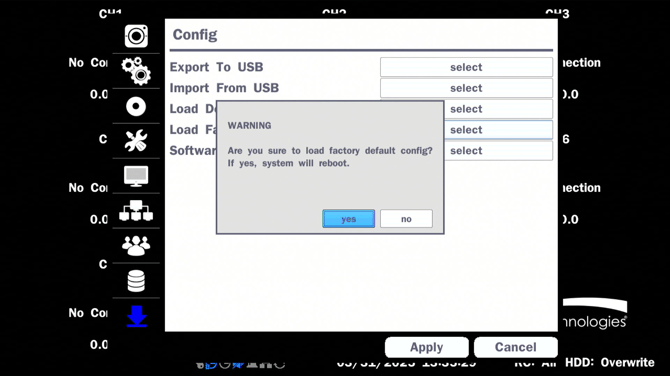The height and width of the screenshot is (376, 670).
Task: Decline the warning with no button
Action: [x=406, y=219]
